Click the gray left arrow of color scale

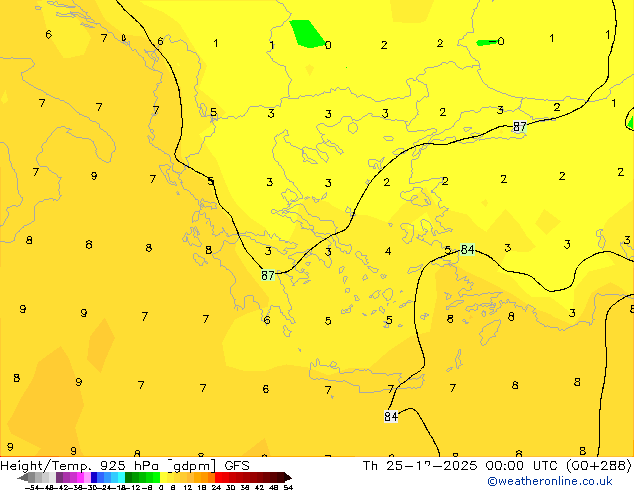click(x=22, y=477)
